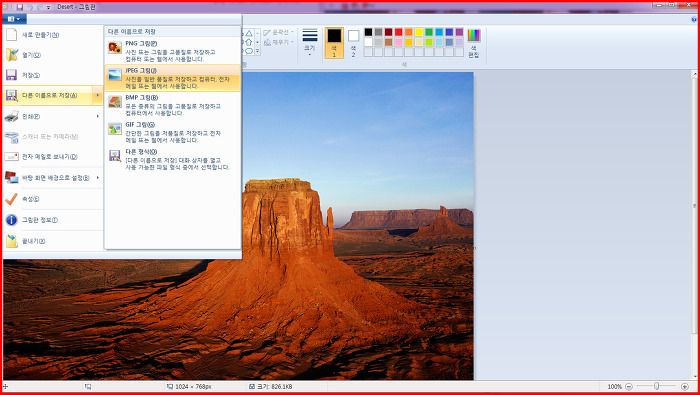The height and width of the screenshot is (395, 700).
Task: Click the vertical scrollbar on the right
Action: pos(694,225)
